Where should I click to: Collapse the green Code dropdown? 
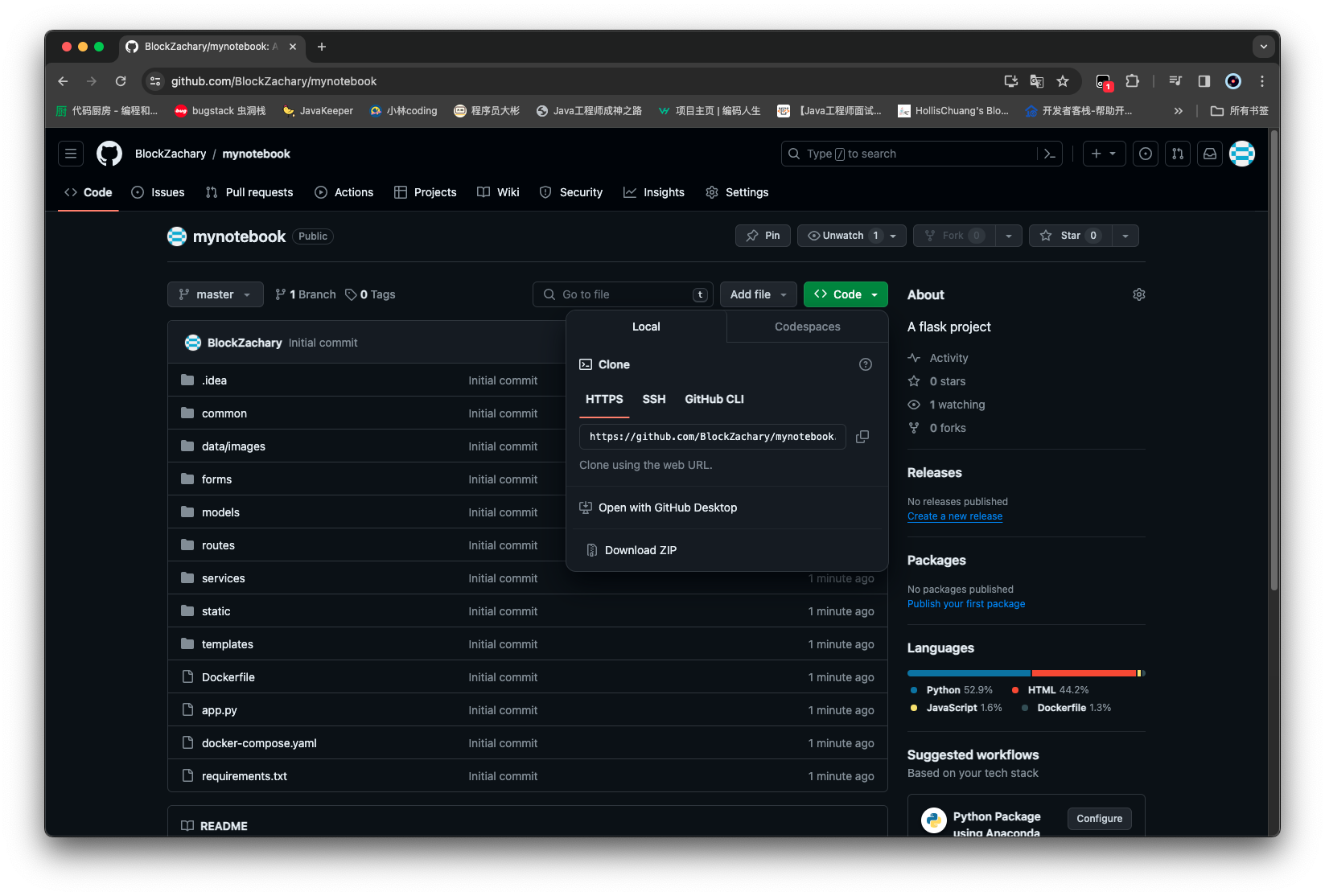846,294
